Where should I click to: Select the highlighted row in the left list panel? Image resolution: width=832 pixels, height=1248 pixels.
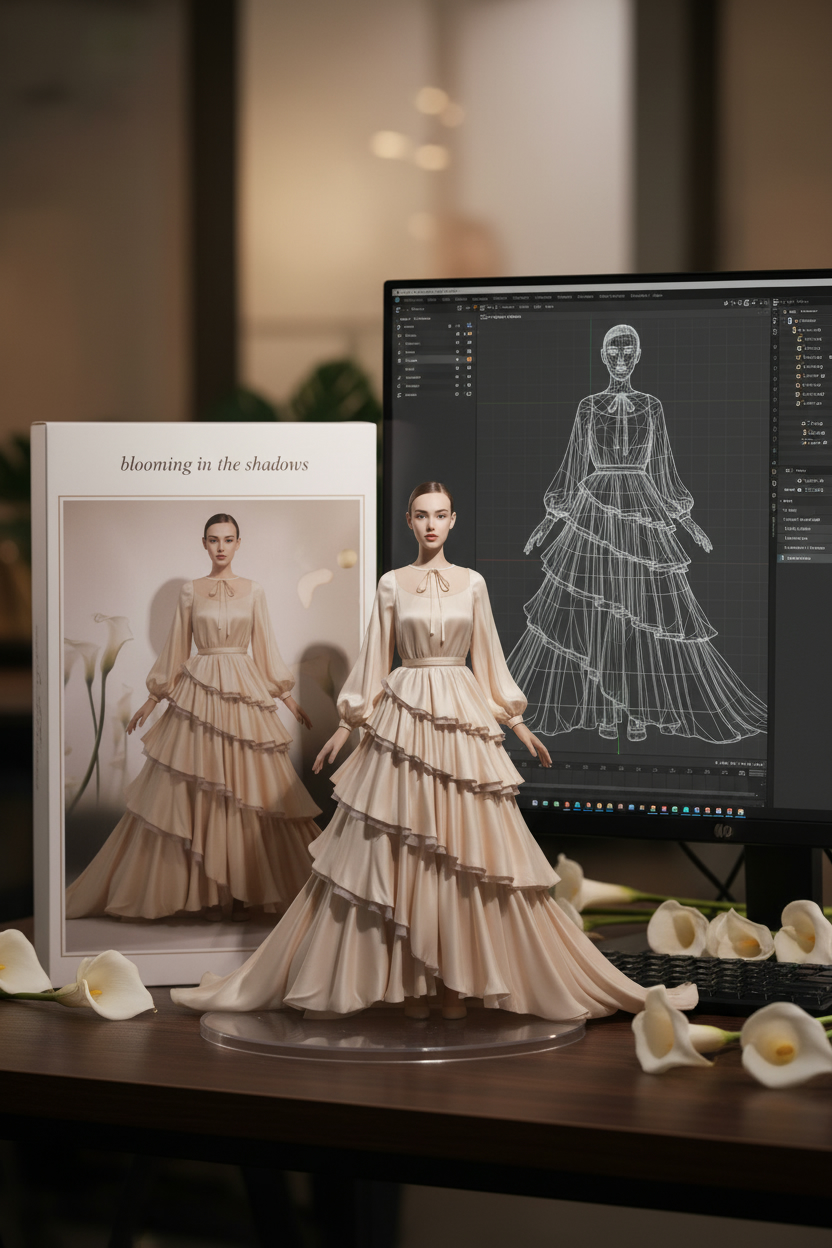click(434, 360)
